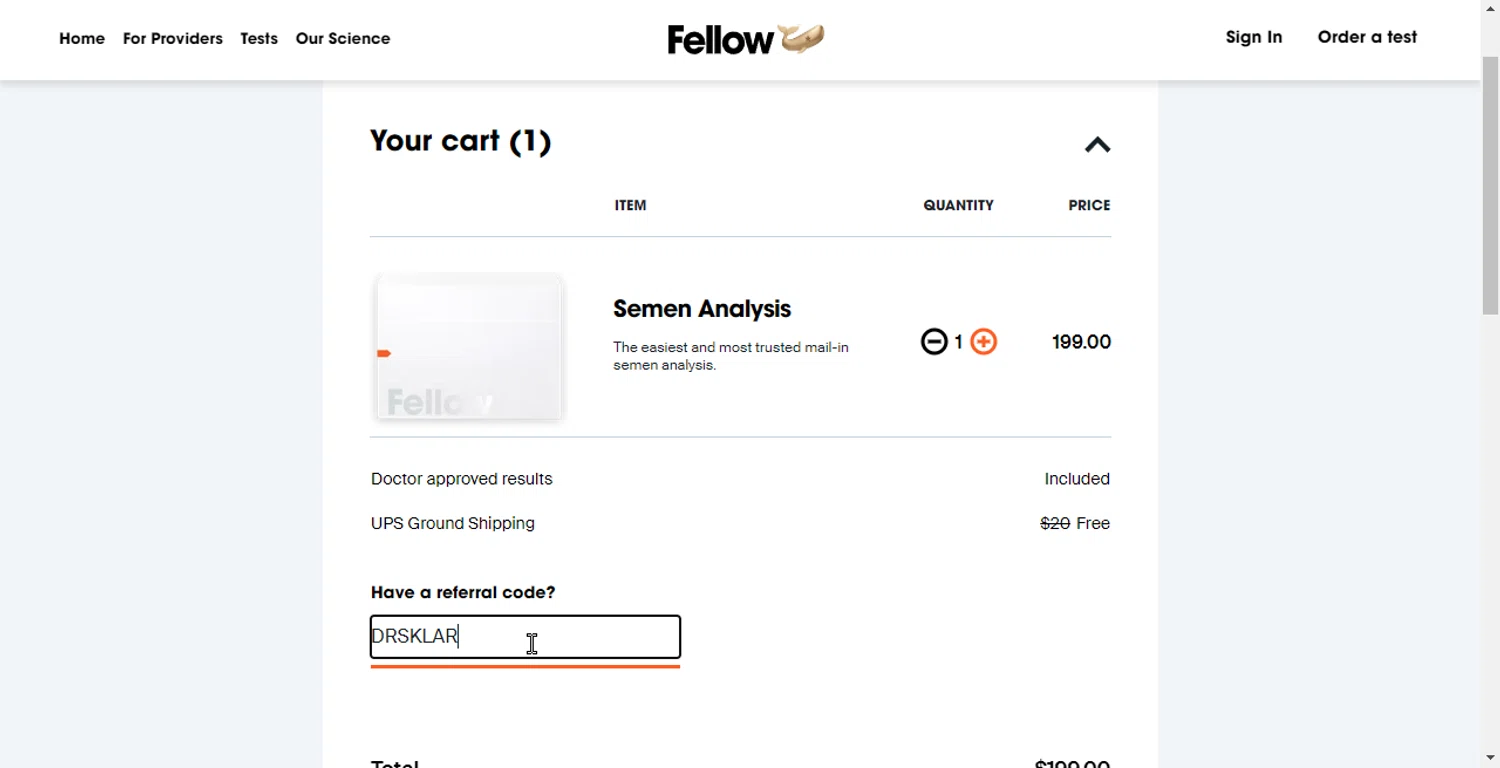1500x768 pixels.
Task: Click the Fellow wordmark logo
Action: coord(720,40)
